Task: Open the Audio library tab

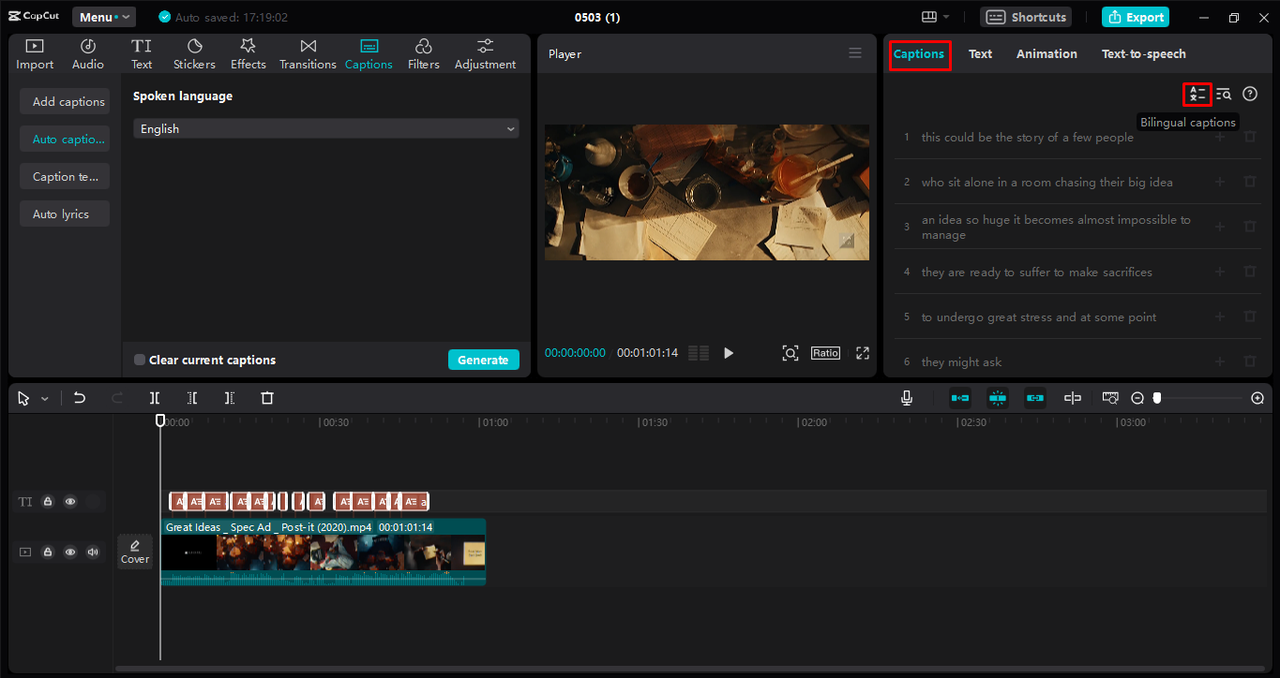Action: tap(88, 54)
